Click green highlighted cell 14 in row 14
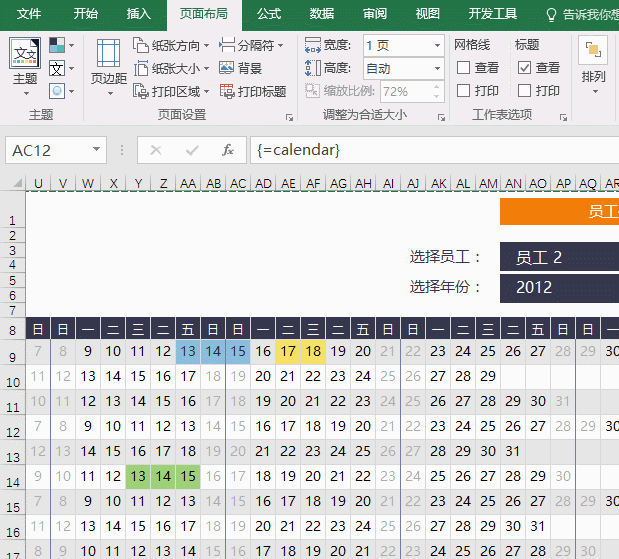Image resolution: width=619 pixels, height=559 pixels. tap(163, 476)
